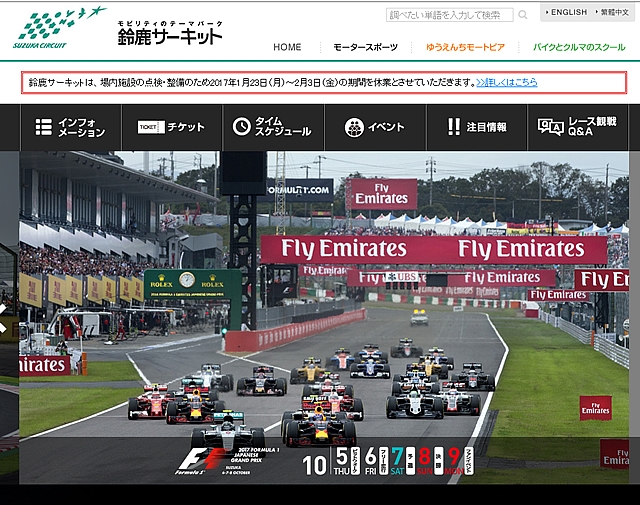The image size is (640, 505).
Task: Open the 注目情報 section
Action: tap(477, 127)
